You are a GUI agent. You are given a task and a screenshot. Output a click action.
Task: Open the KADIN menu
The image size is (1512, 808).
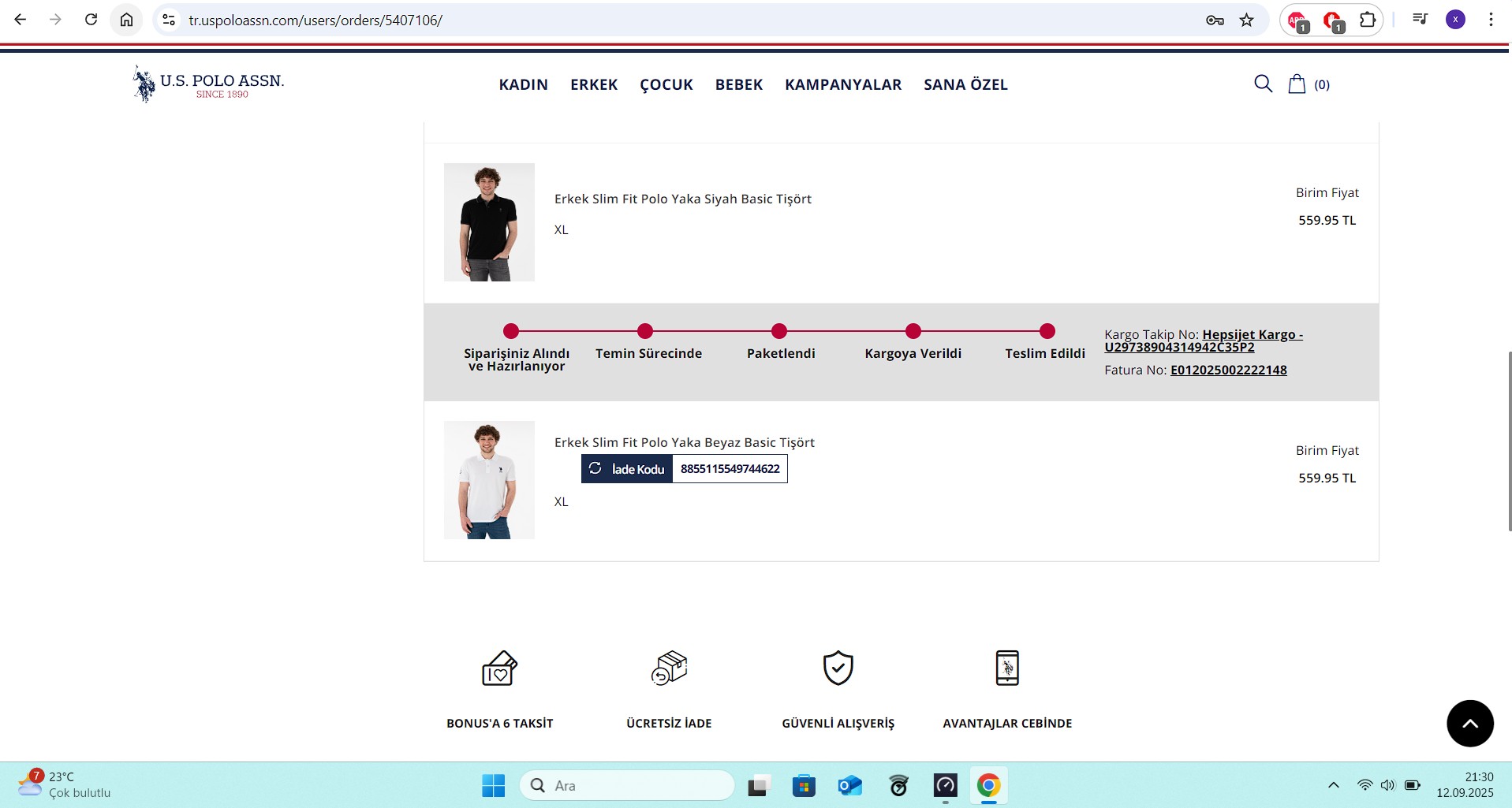pyautogui.click(x=523, y=84)
